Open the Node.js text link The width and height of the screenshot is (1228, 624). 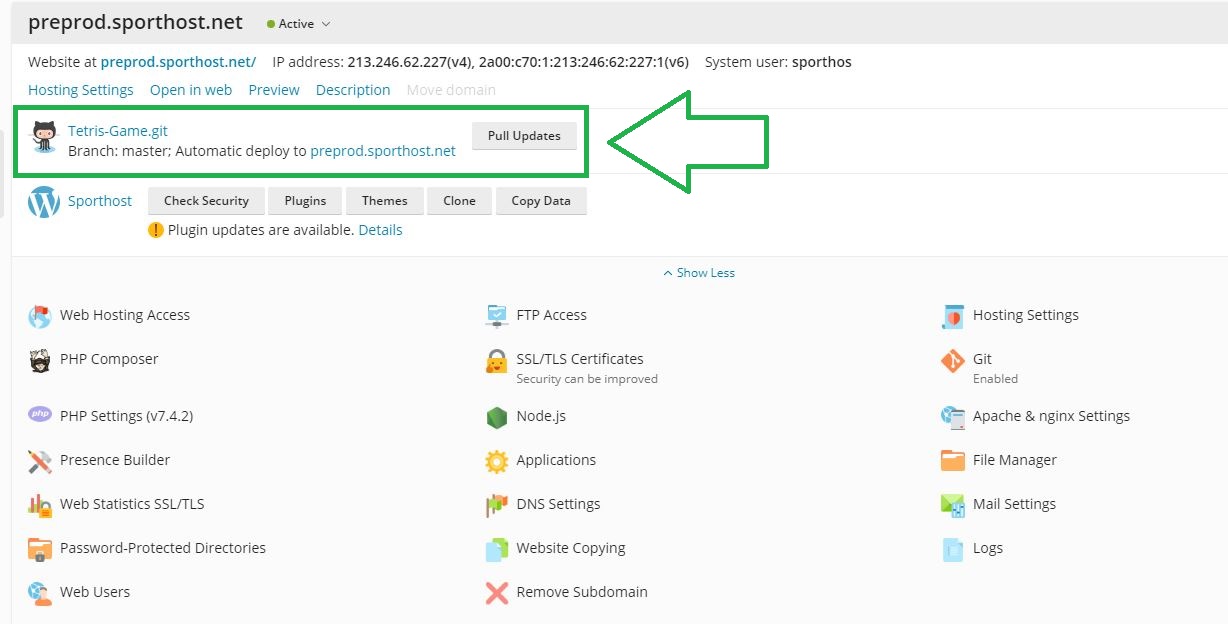pos(541,416)
